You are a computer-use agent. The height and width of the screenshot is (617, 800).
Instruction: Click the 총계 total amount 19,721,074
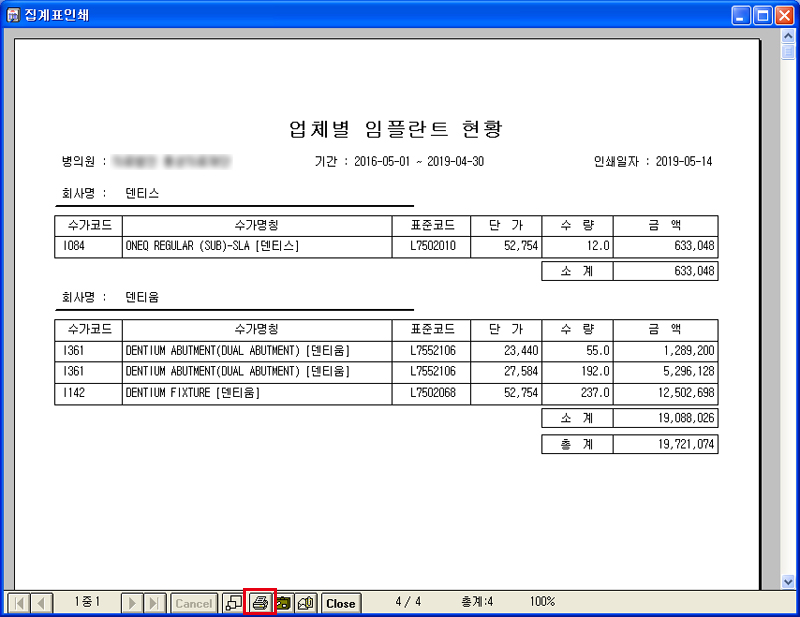pyautogui.click(x=685, y=443)
